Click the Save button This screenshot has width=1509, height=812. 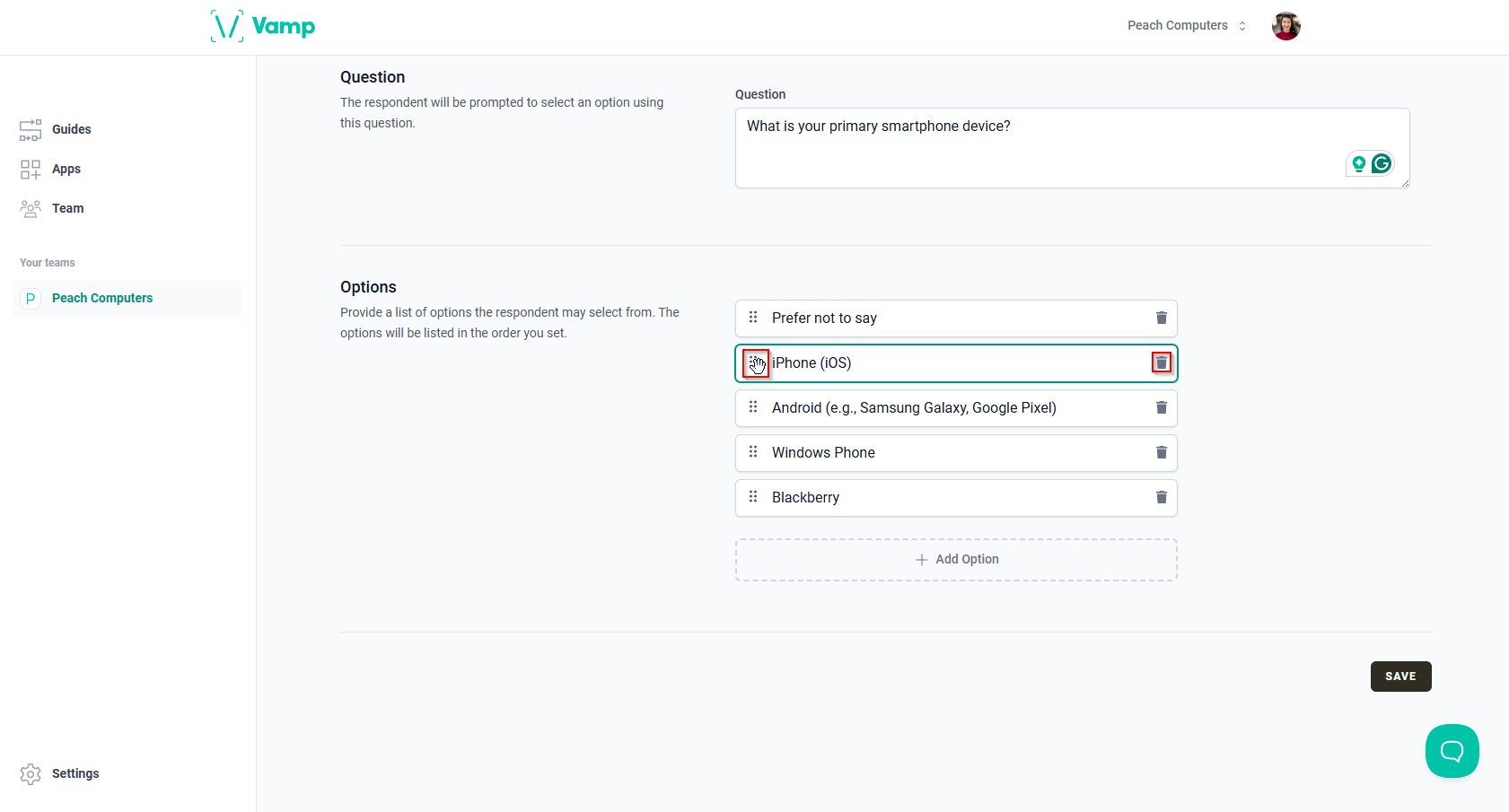(1400, 677)
